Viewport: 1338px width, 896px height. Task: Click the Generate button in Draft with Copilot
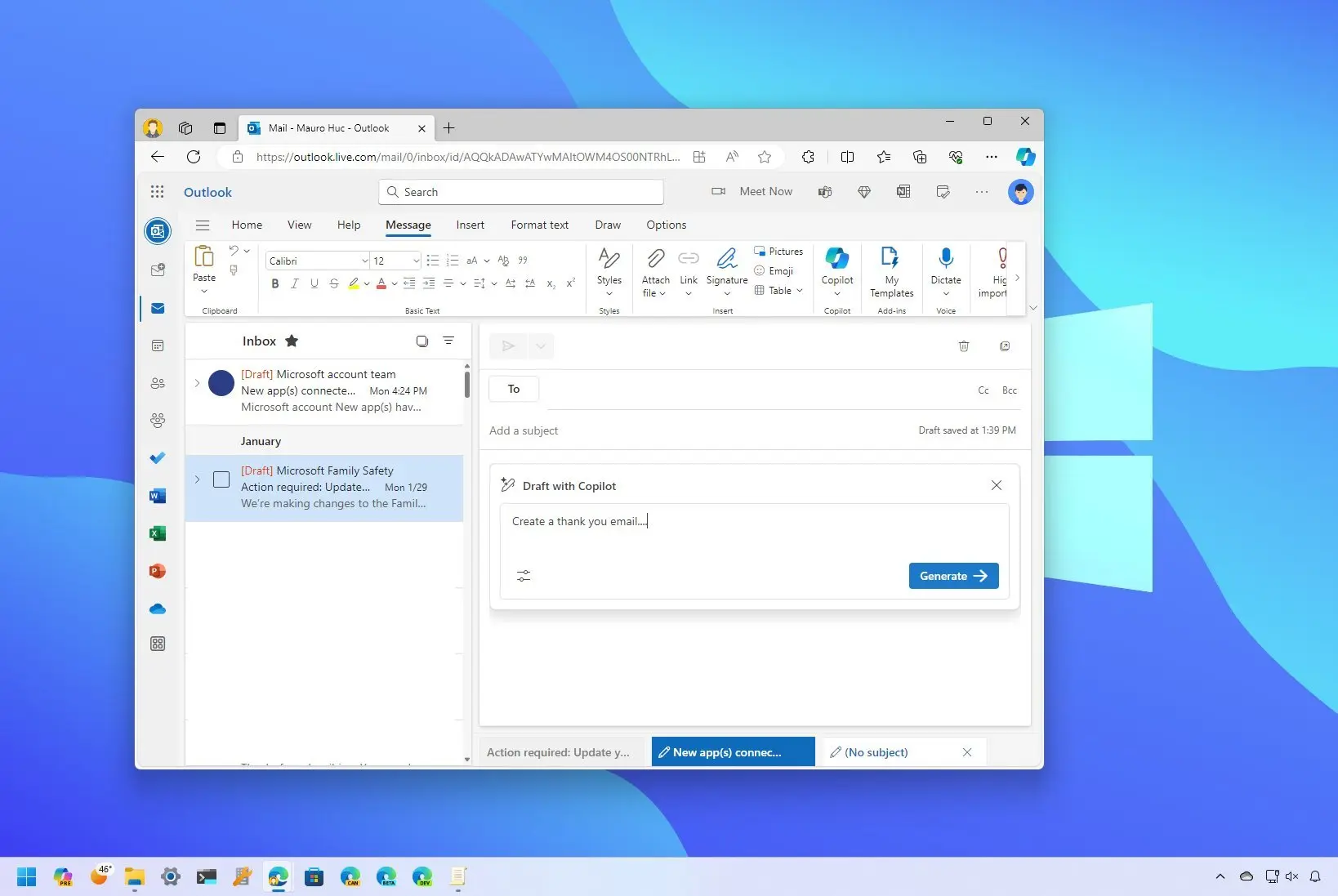click(x=952, y=576)
